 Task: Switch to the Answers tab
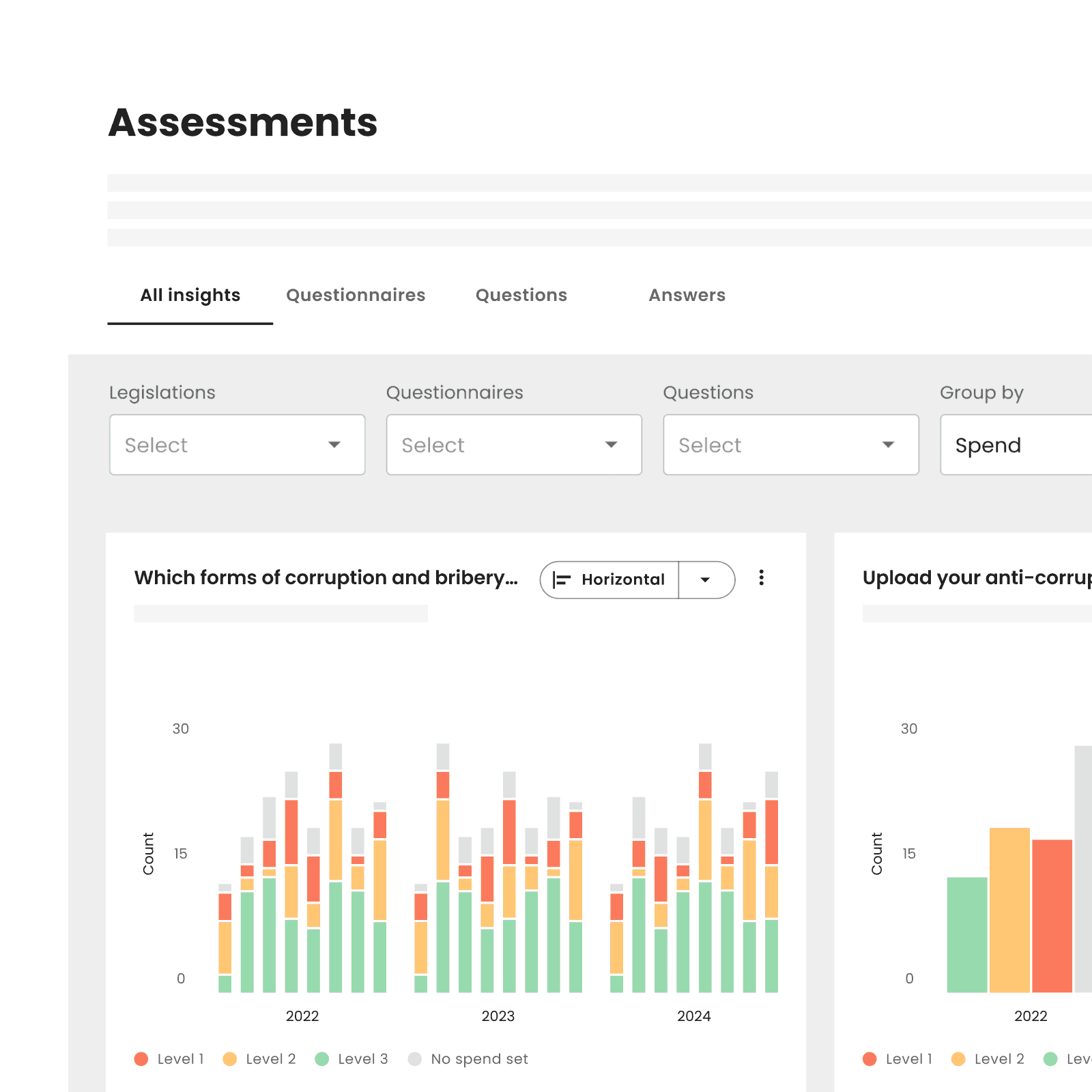pyautogui.click(x=687, y=295)
